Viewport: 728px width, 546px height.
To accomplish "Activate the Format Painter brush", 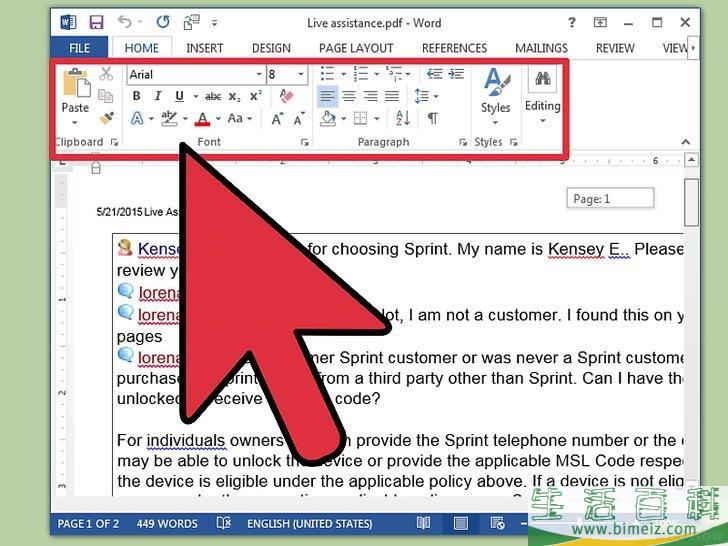I will coord(106,118).
